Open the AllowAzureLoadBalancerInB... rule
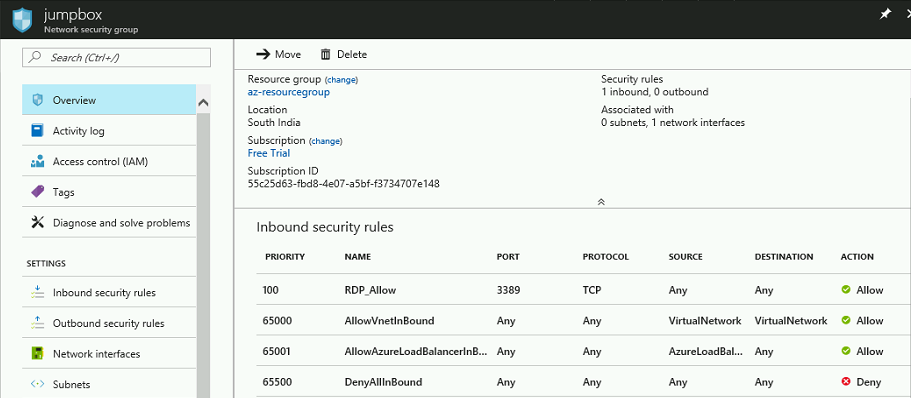The image size is (911, 398). [415, 352]
